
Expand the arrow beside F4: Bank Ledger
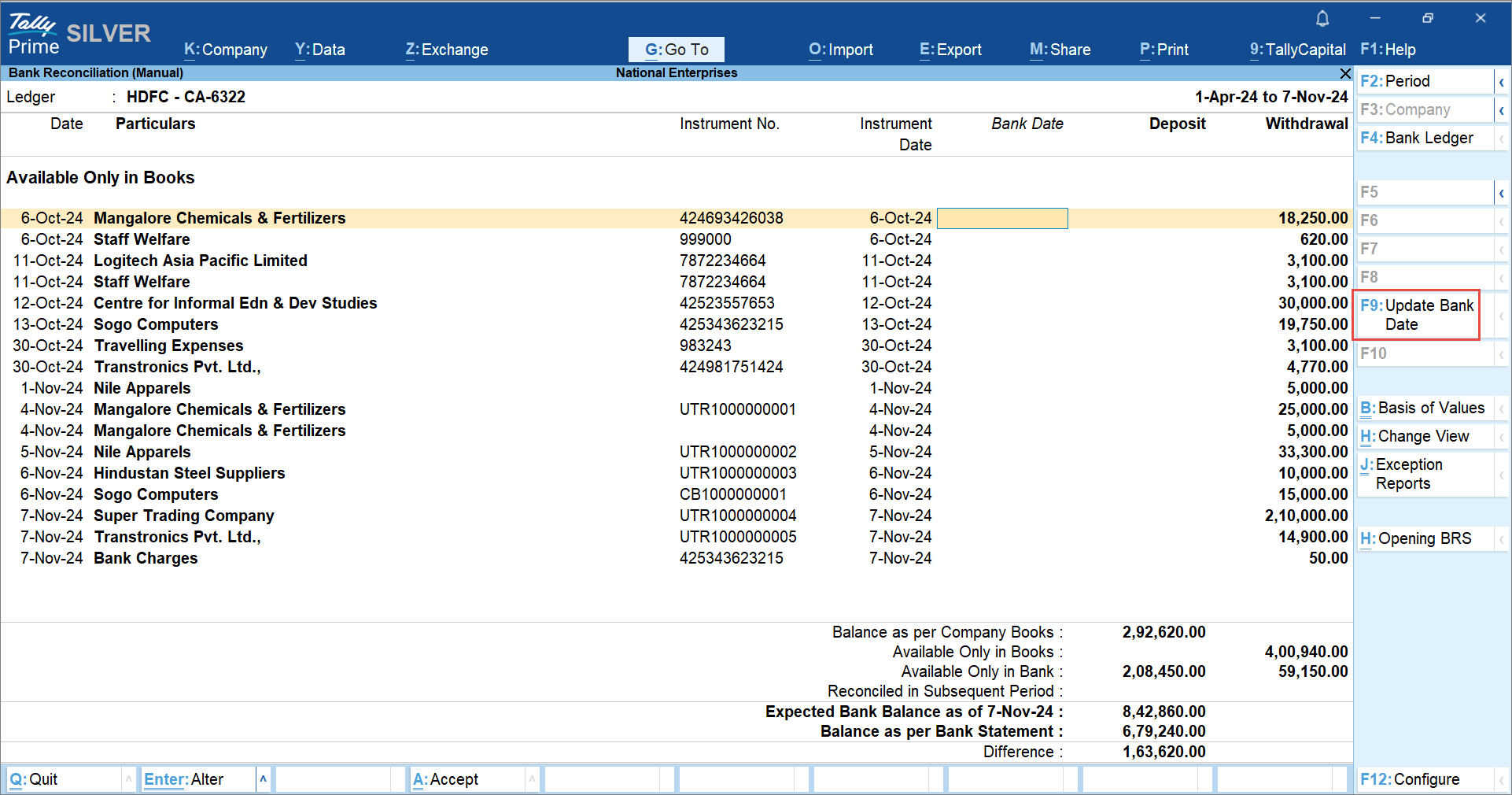click(x=1501, y=139)
